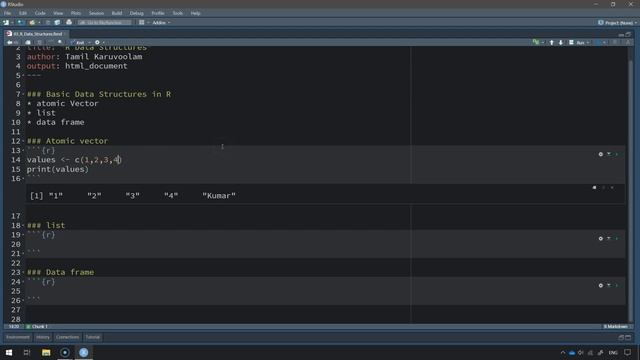Viewport: 640px width, 360px height.
Task: Open the document settings gear icon
Action: tap(97, 42)
